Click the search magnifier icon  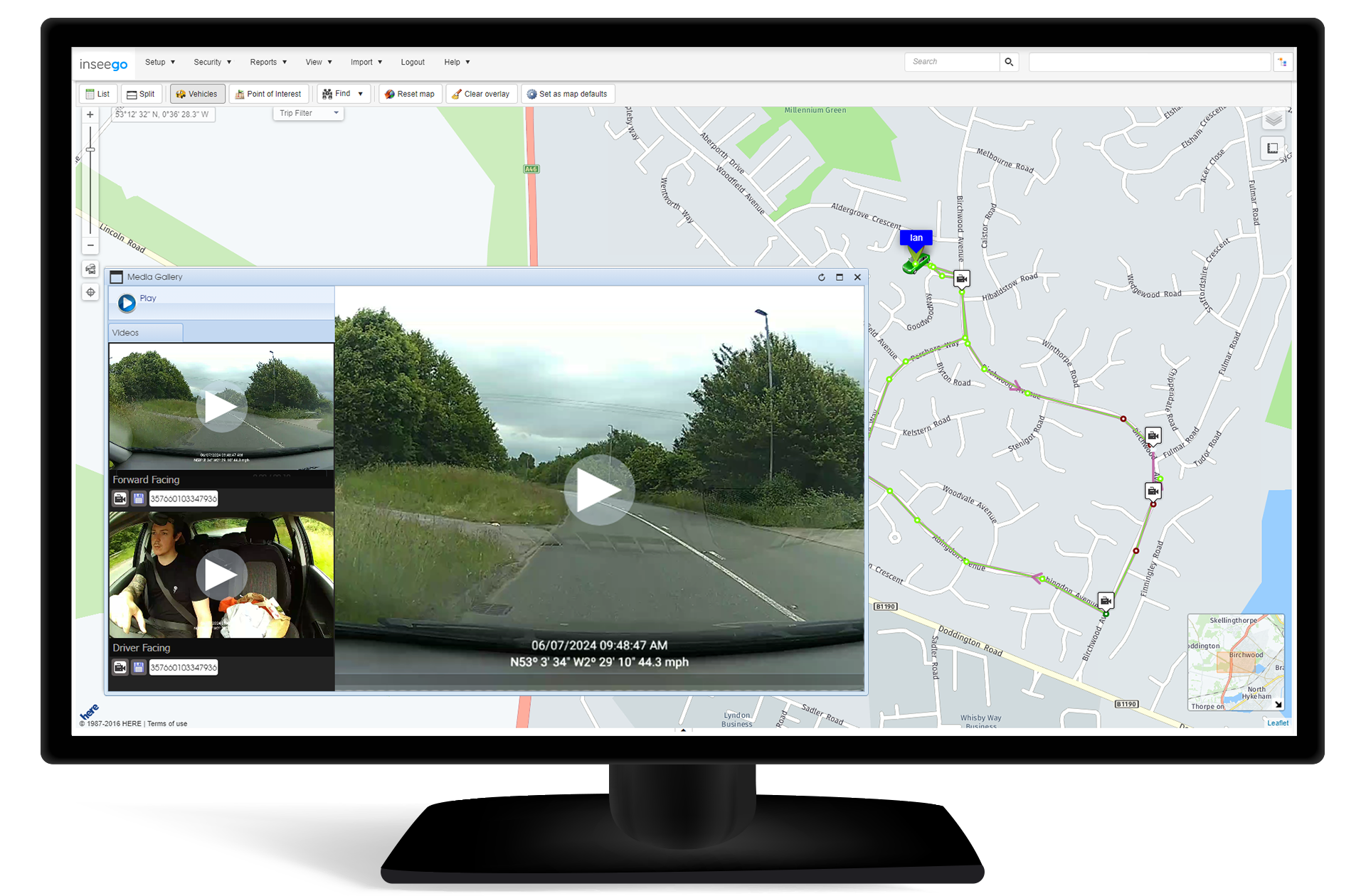(x=1008, y=62)
